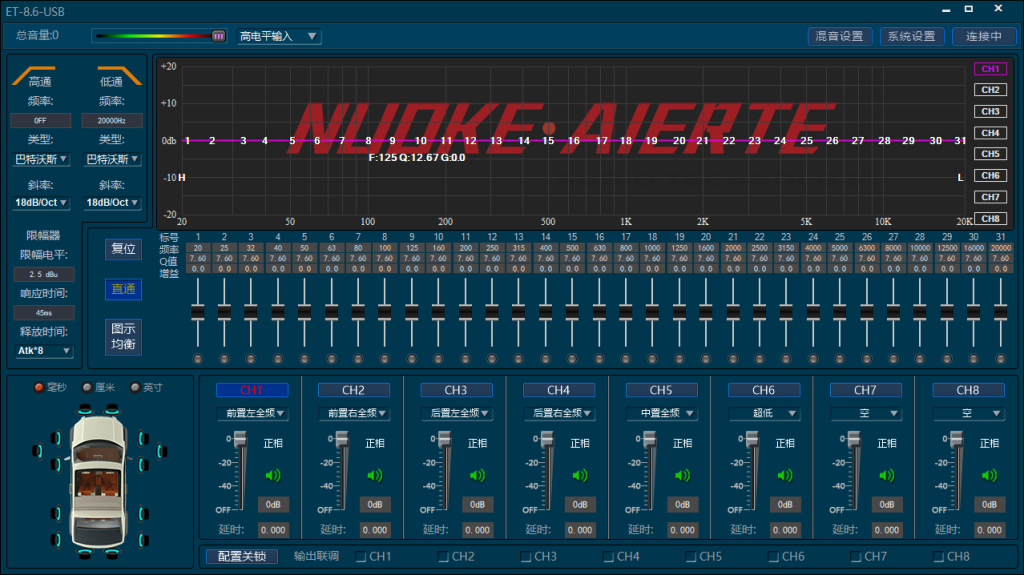The height and width of the screenshot is (575, 1024).
Task: Click the 连接中 connection button
Action: [x=984, y=36]
